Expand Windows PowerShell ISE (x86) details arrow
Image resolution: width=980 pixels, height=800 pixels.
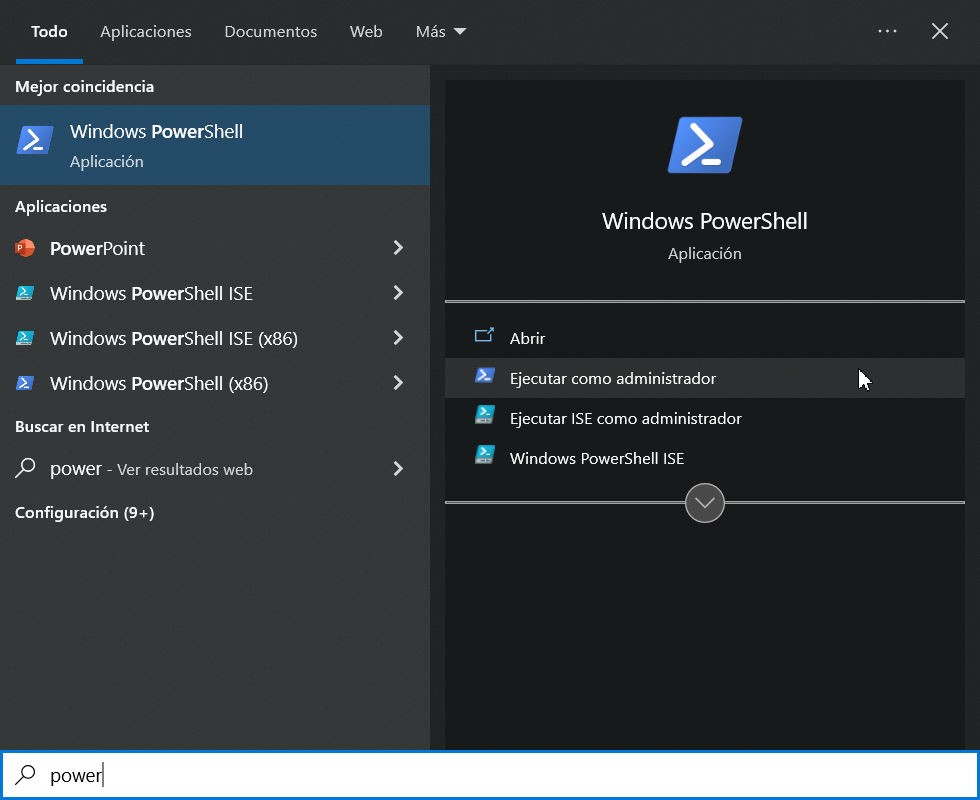point(398,338)
